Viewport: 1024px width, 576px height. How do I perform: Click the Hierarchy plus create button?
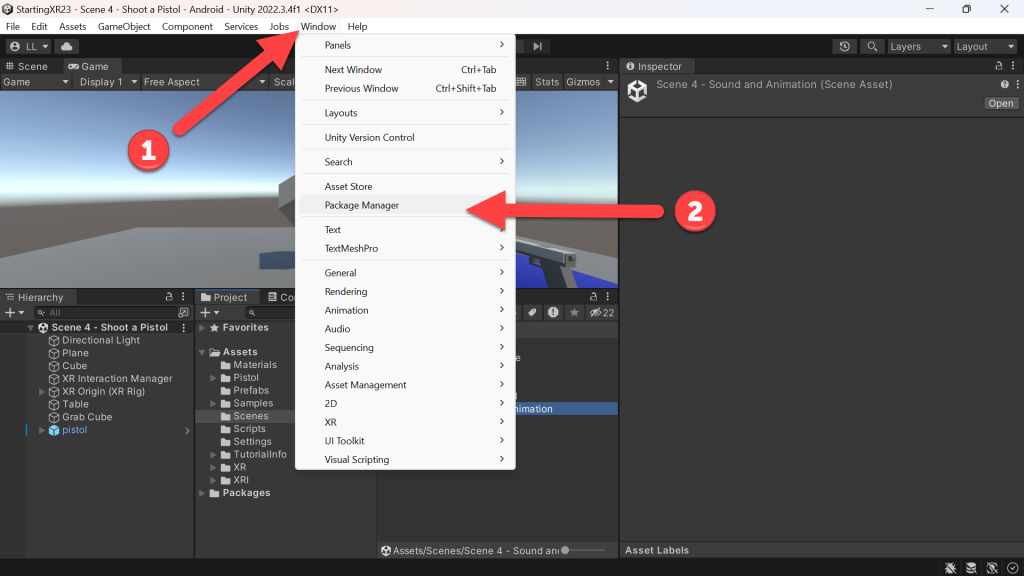(14, 313)
